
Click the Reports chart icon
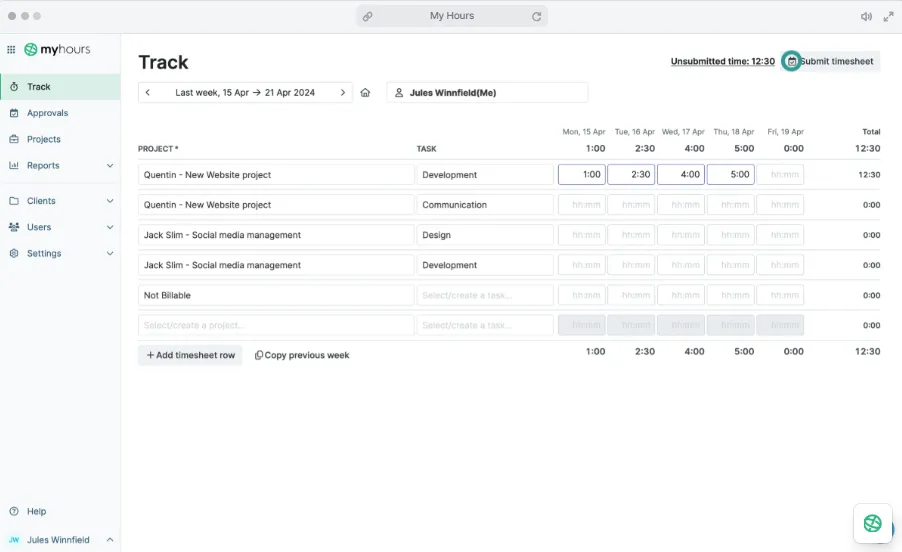coord(14,166)
